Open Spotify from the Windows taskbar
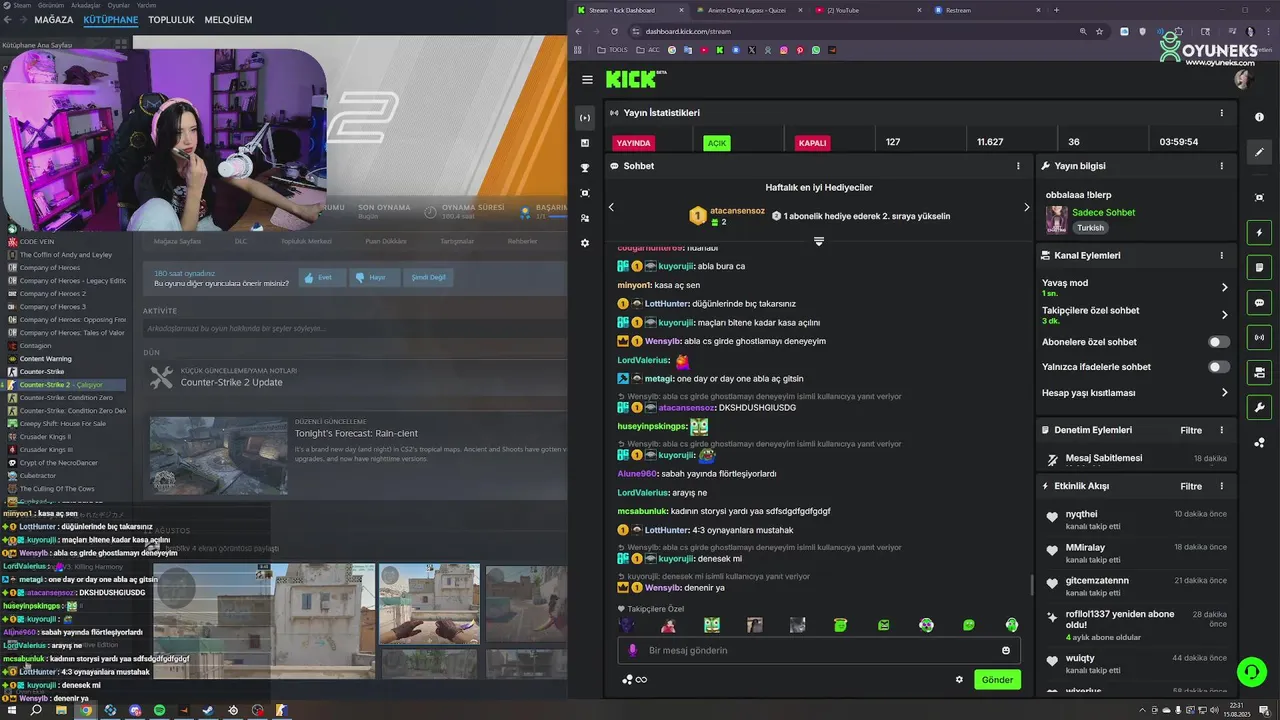Viewport: 1280px width, 720px height. click(159, 710)
